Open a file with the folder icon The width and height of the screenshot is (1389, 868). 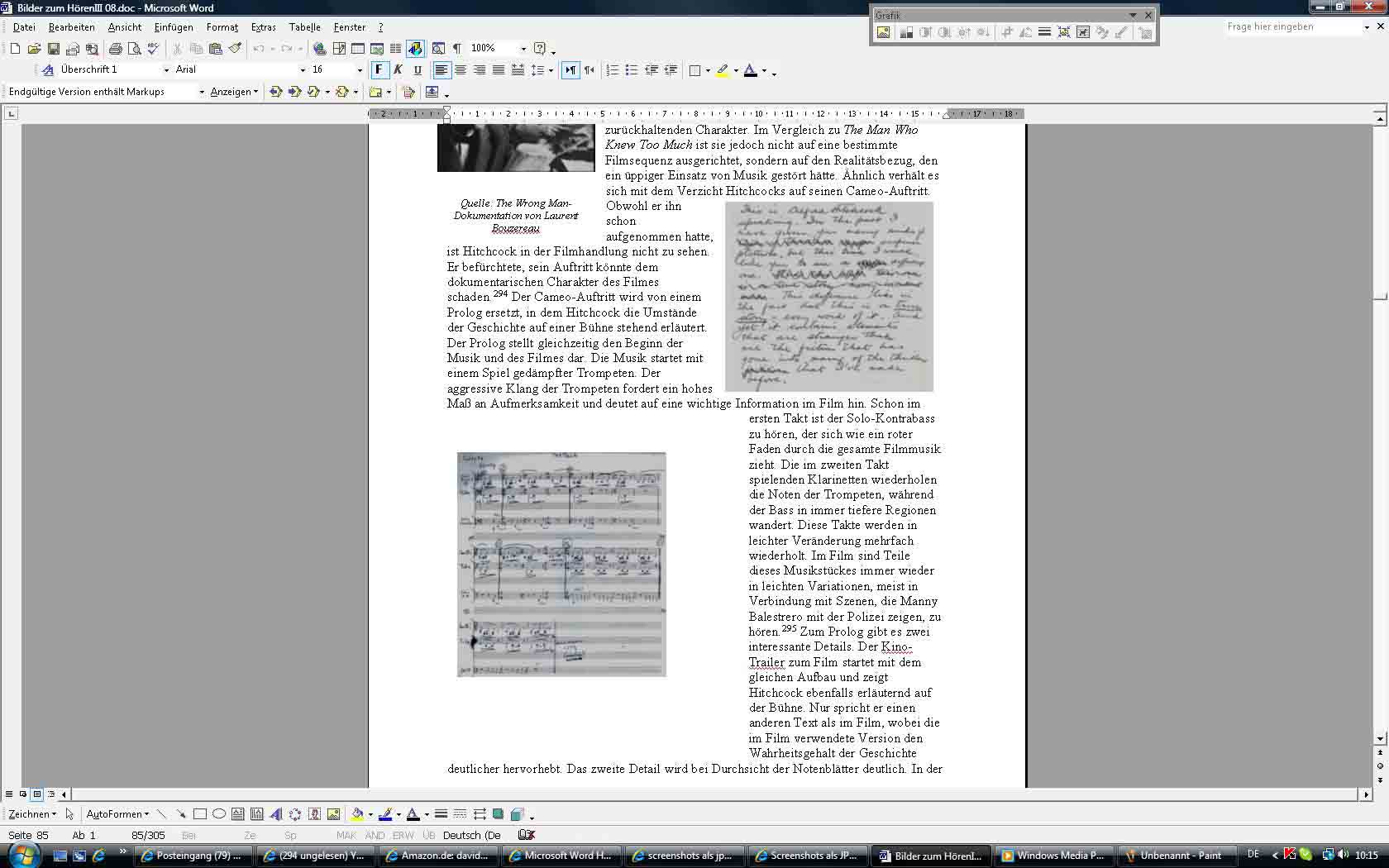pyautogui.click(x=34, y=49)
